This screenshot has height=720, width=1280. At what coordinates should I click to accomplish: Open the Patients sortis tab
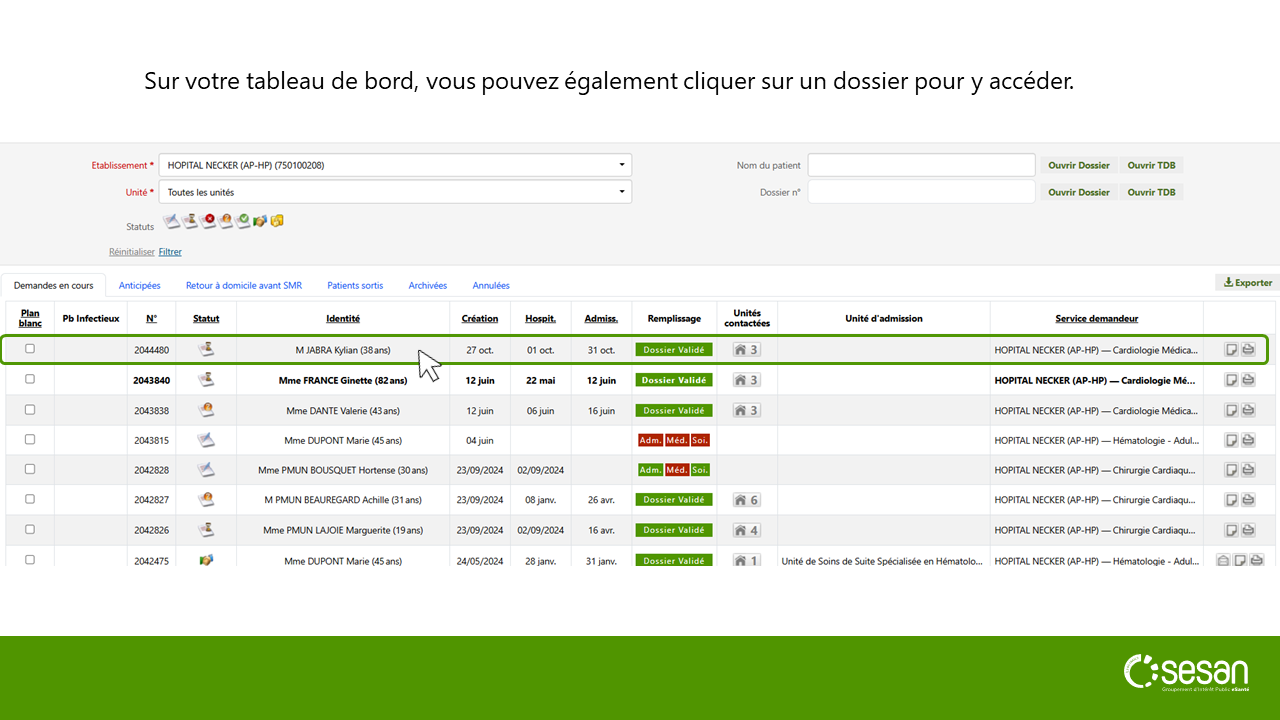coord(355,285)
